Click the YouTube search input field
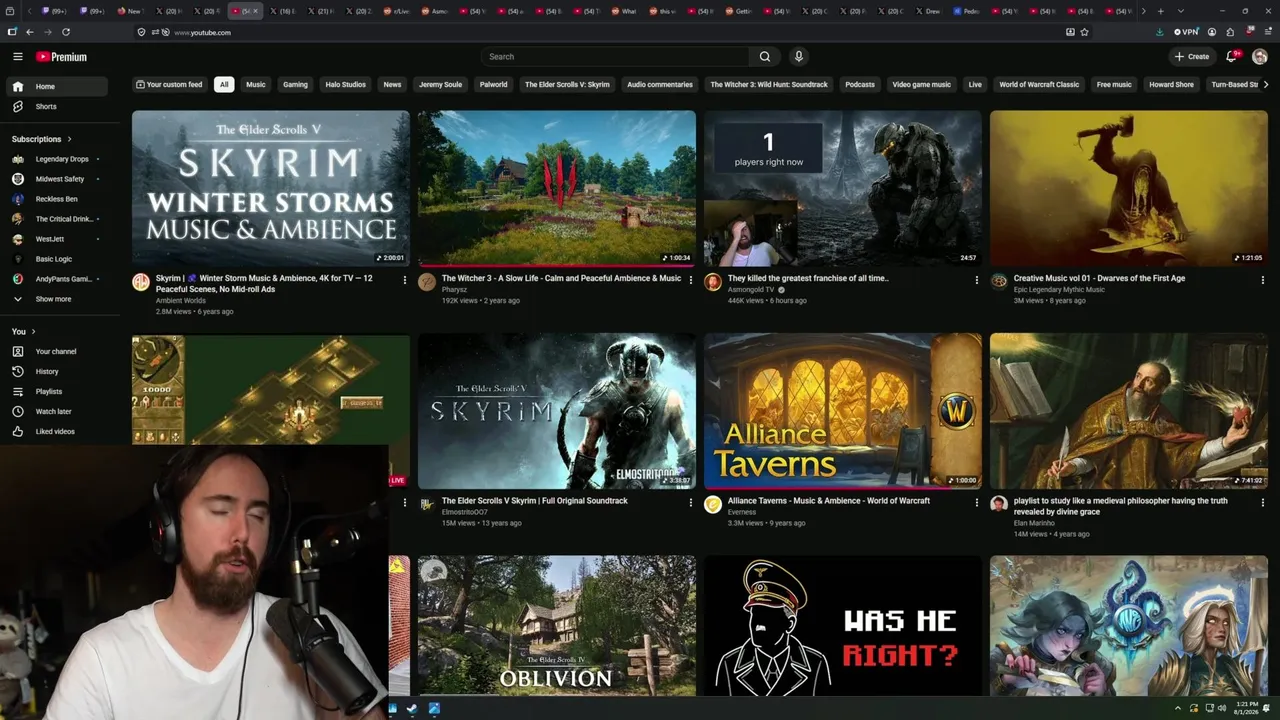The width and height of the screenshot is (1280, 720). [x=615, y=57]
